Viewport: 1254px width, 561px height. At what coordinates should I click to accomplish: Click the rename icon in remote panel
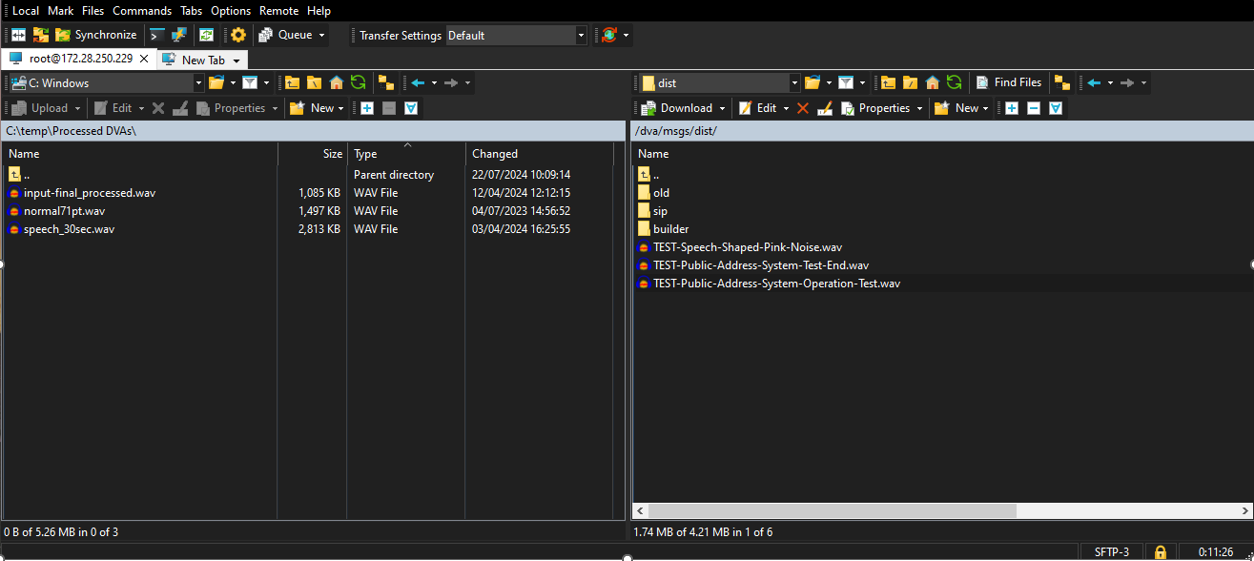click(824, 108)
